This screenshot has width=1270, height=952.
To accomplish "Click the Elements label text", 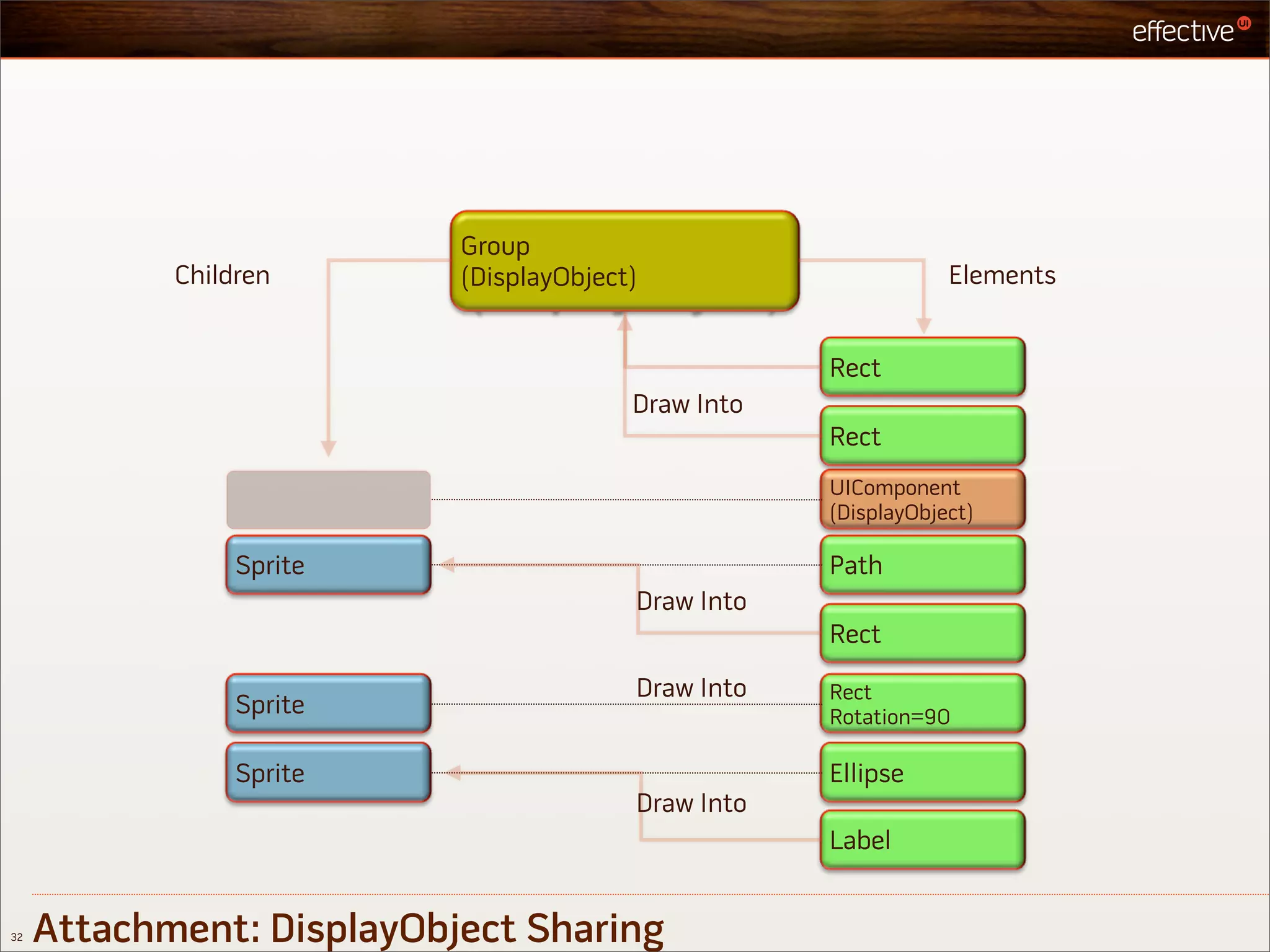I will coord(1001,275).
